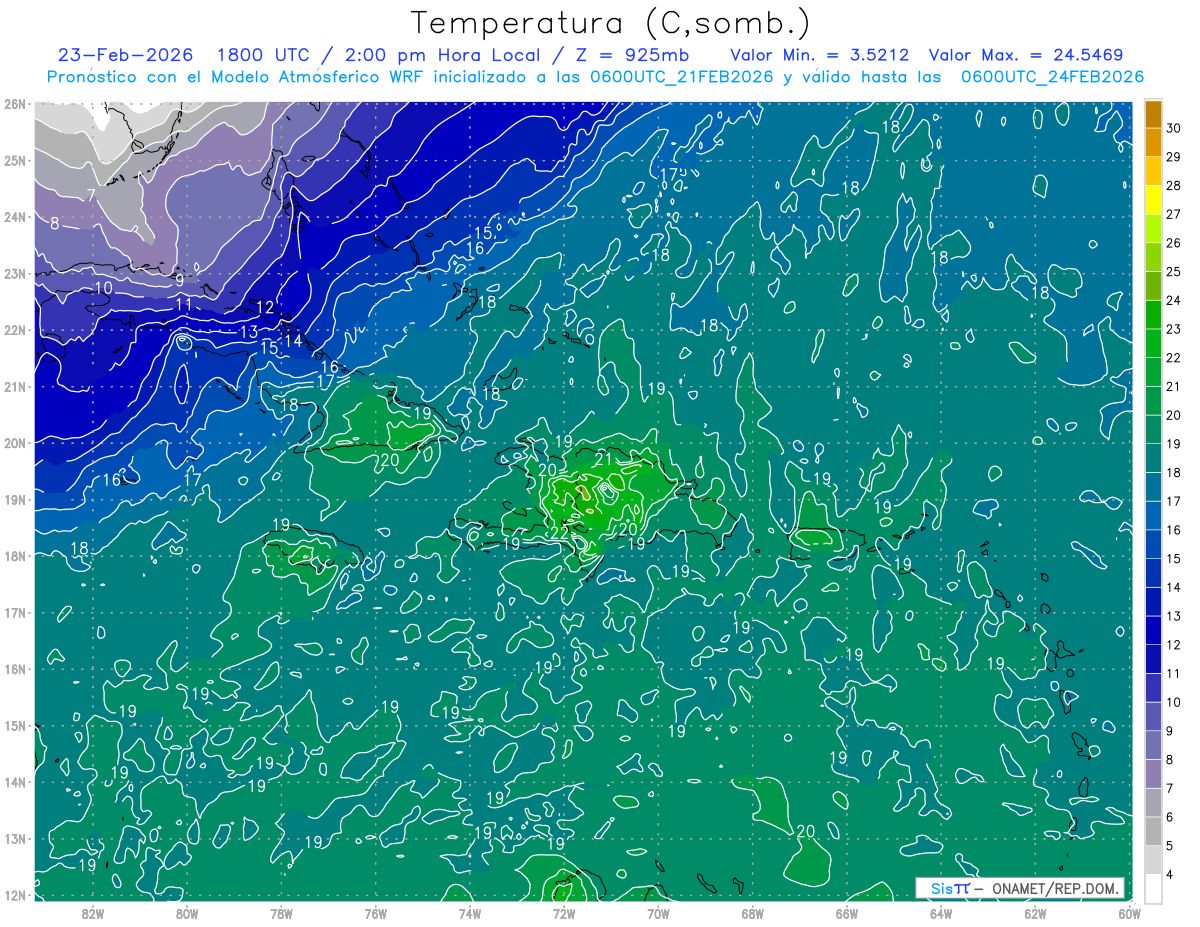This screenshot has width=1200, height=927.
Task: Click the "62W" longitude label
Action: click(1035, 913)
